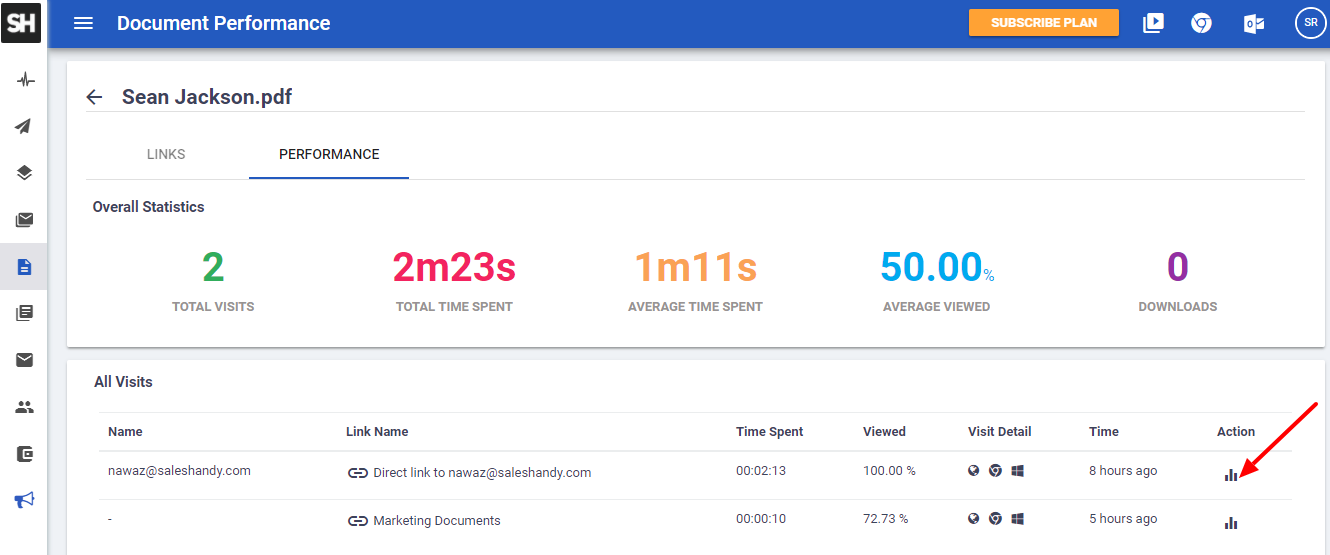Click the Overall Statistics heading
The width and height of the screenshot is (1330, 555).
[148, 207]
